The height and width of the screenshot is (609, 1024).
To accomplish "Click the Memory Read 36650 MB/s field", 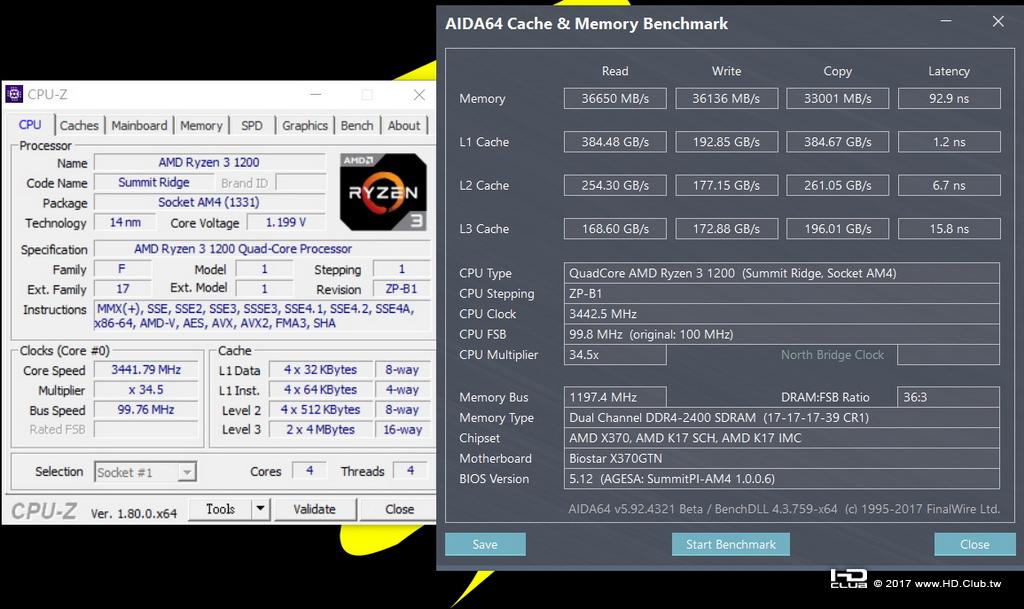I will tap(615, 99).
